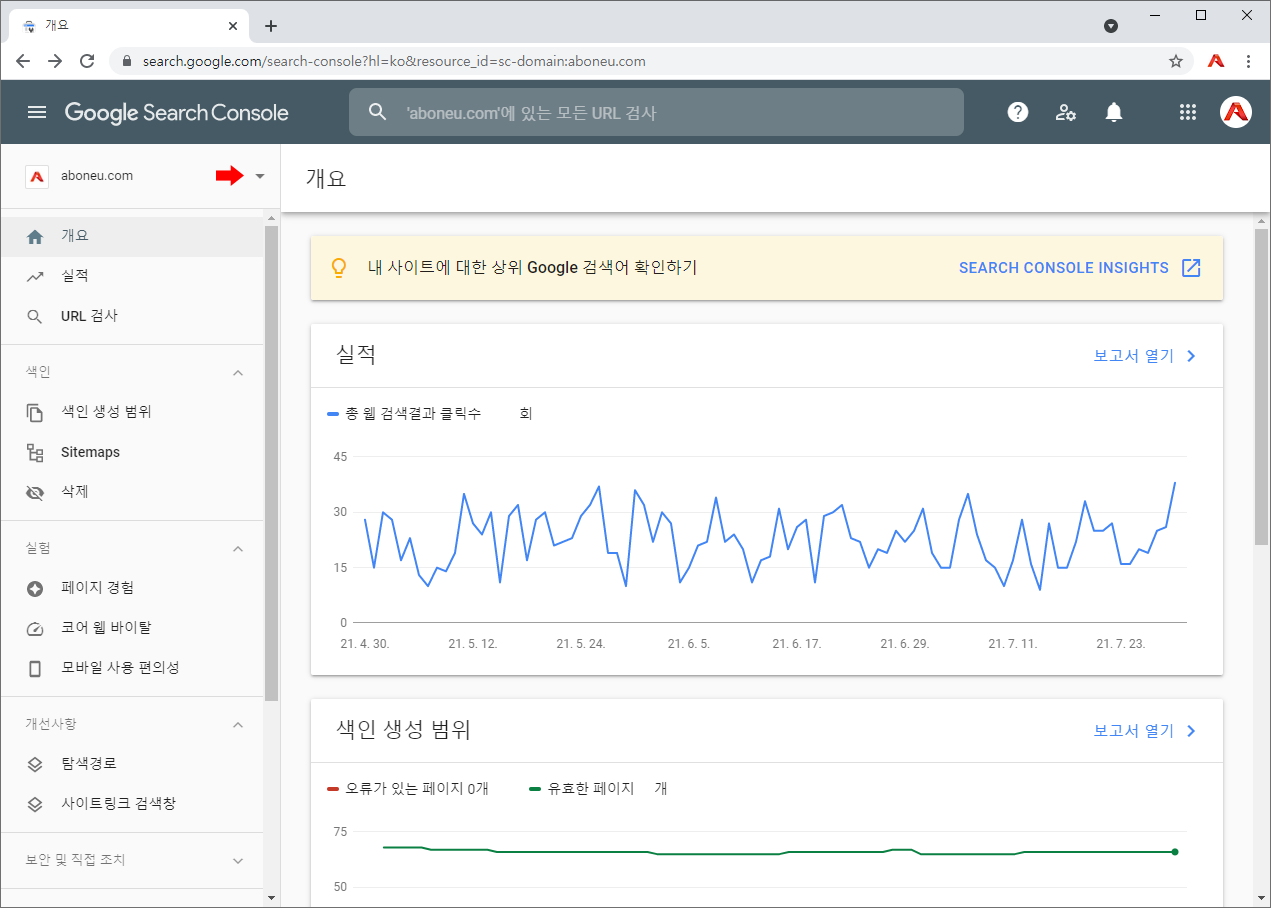The height and width of the screenshot is (908, 1271).
Task: Click the layers icon beside 사이트링크 검색창
Action: tap(35, 804)
